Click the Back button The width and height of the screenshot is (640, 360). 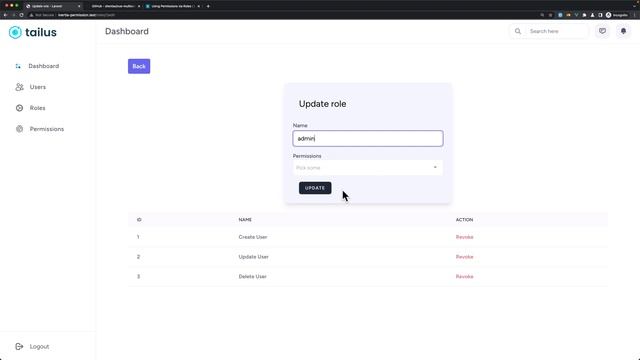139,66
